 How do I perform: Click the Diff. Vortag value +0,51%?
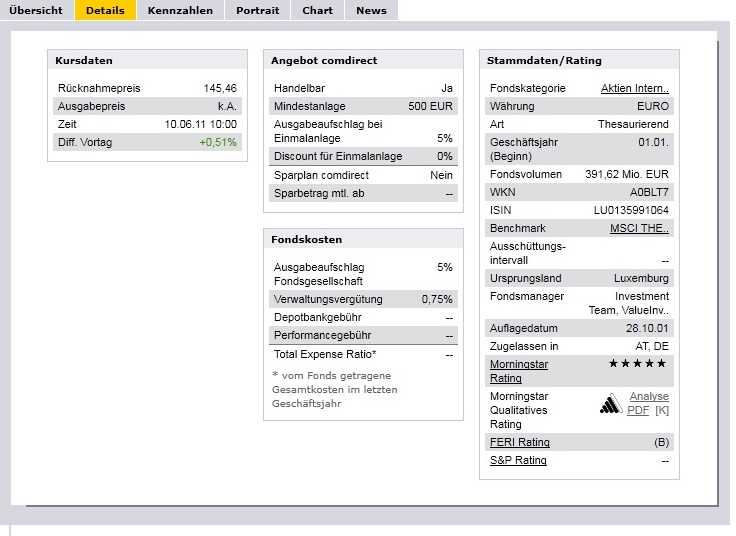(218, 142)
